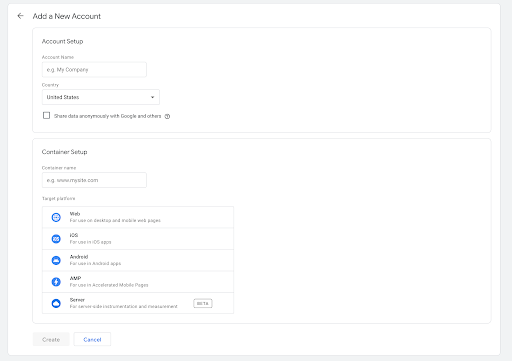Click the Cancel button

point(92,339)
